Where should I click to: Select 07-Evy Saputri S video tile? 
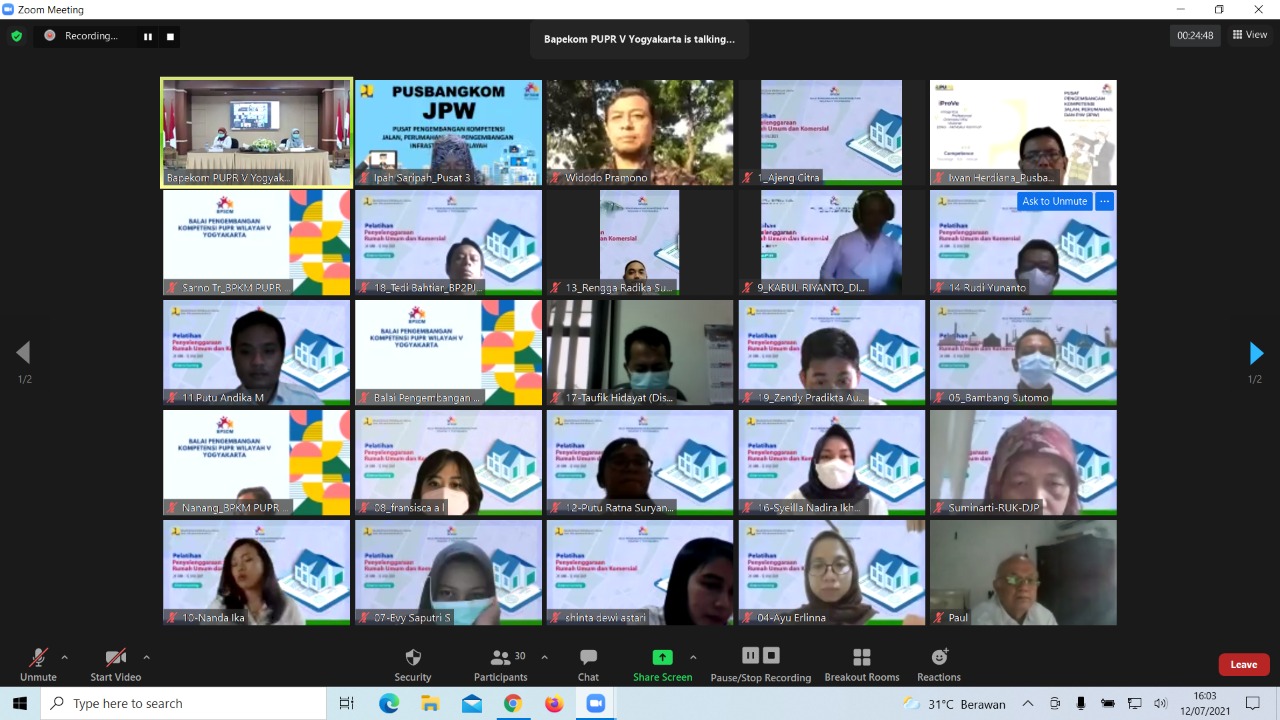[448, 573]
